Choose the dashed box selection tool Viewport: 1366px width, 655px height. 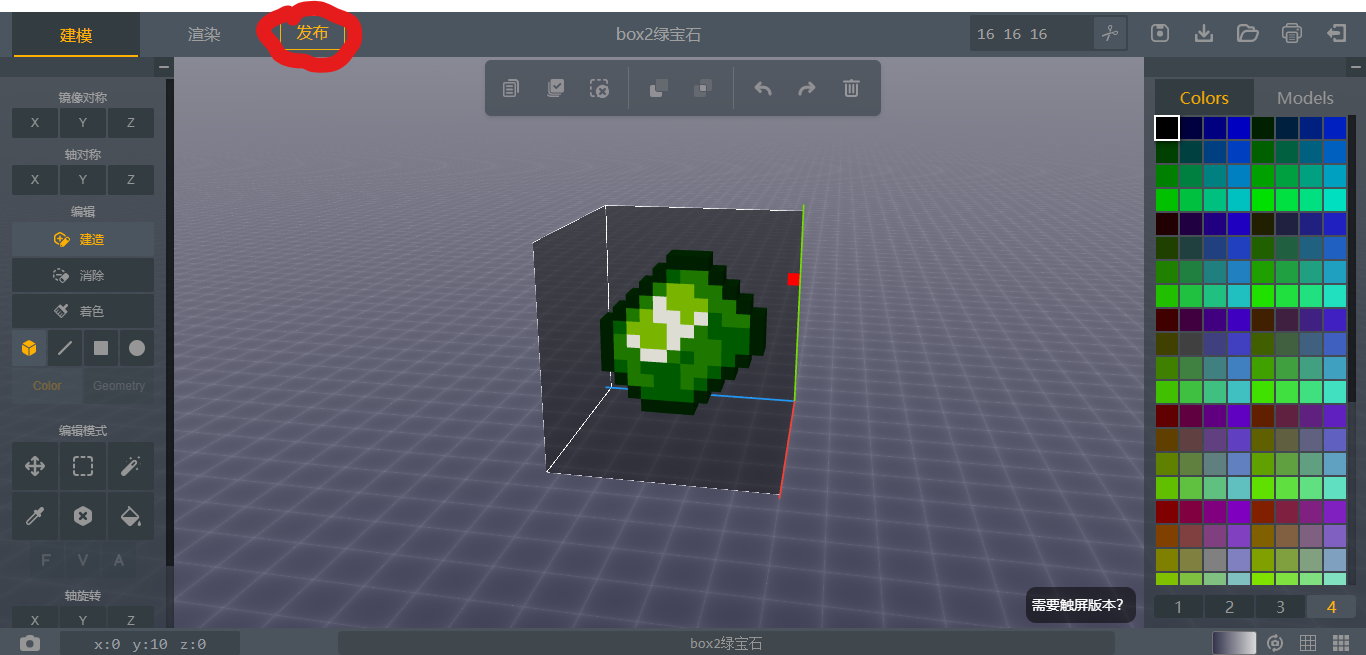tap(83, 466)
